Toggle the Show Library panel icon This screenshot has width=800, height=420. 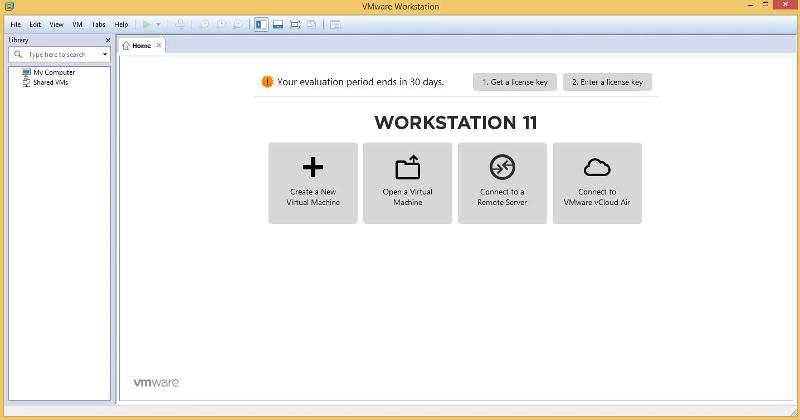[x=261, y=24]
